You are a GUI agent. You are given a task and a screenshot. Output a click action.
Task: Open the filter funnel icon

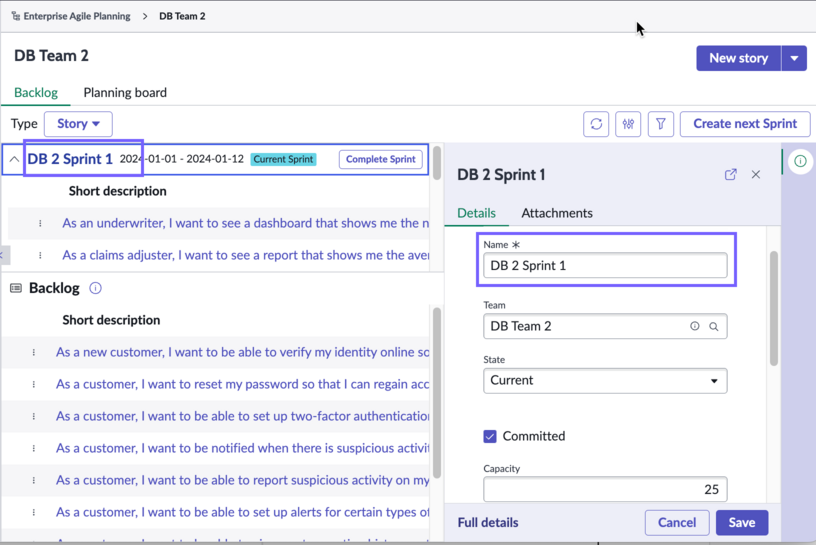(661, 124)
